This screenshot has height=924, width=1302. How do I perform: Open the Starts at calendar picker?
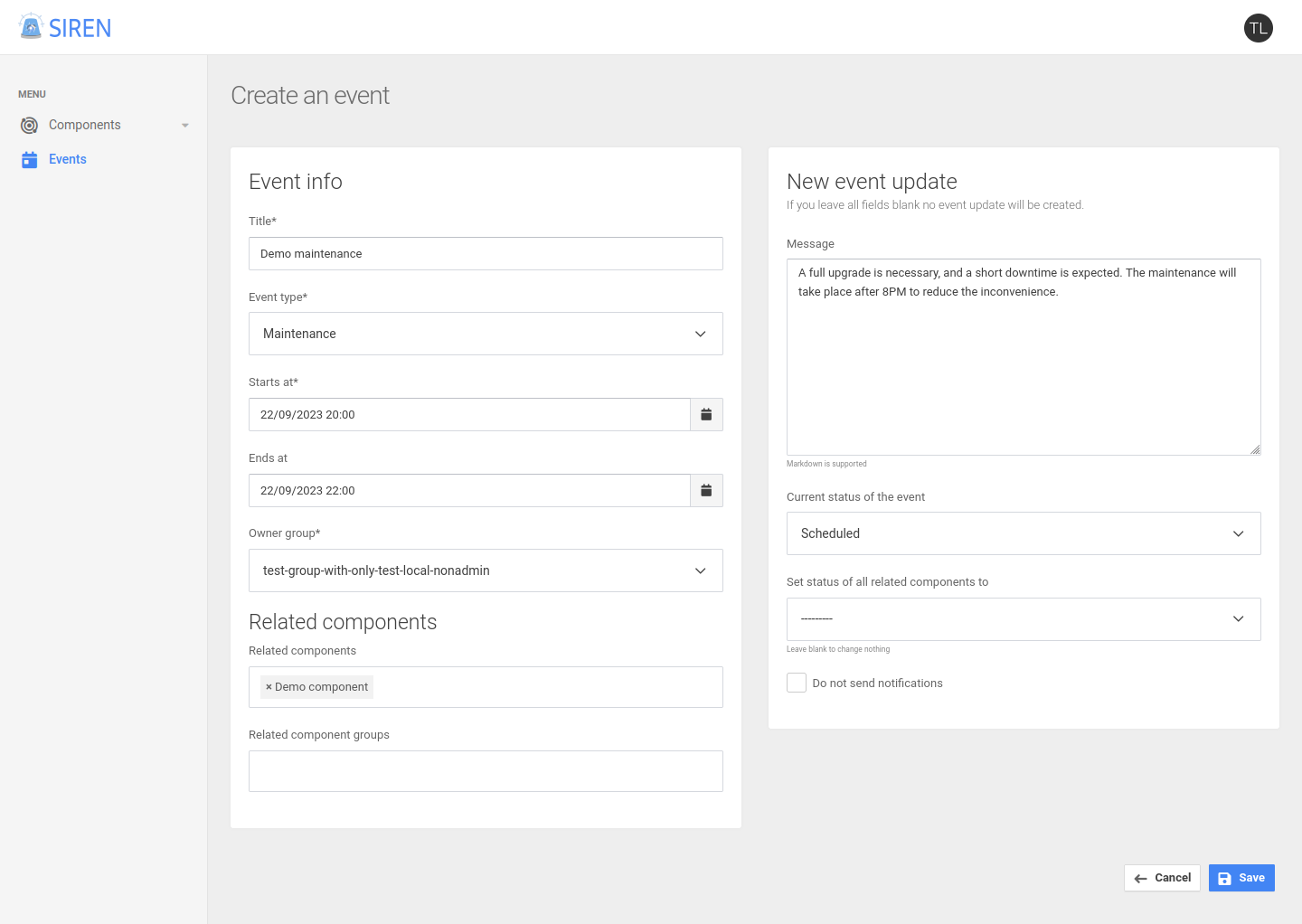point(706,415)
